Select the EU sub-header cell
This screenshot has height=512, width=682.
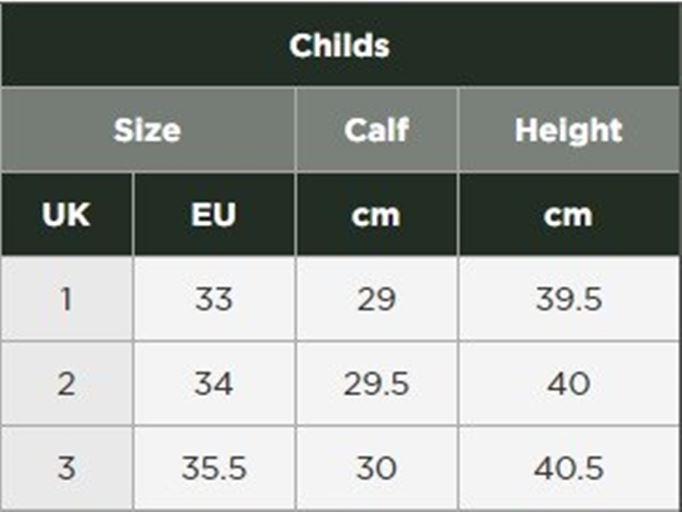coord(214,215)
